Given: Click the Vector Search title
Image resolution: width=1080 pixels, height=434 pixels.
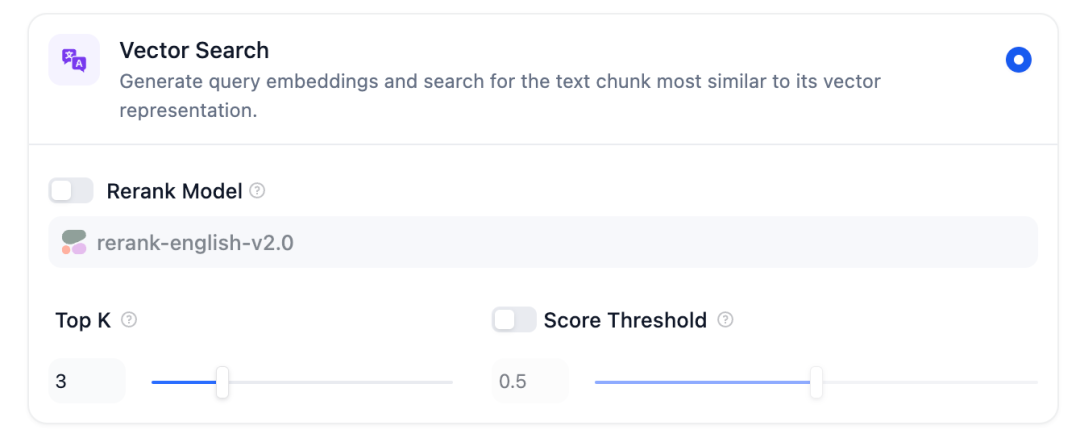Looking at the screenshot, I should click(194, 50).
